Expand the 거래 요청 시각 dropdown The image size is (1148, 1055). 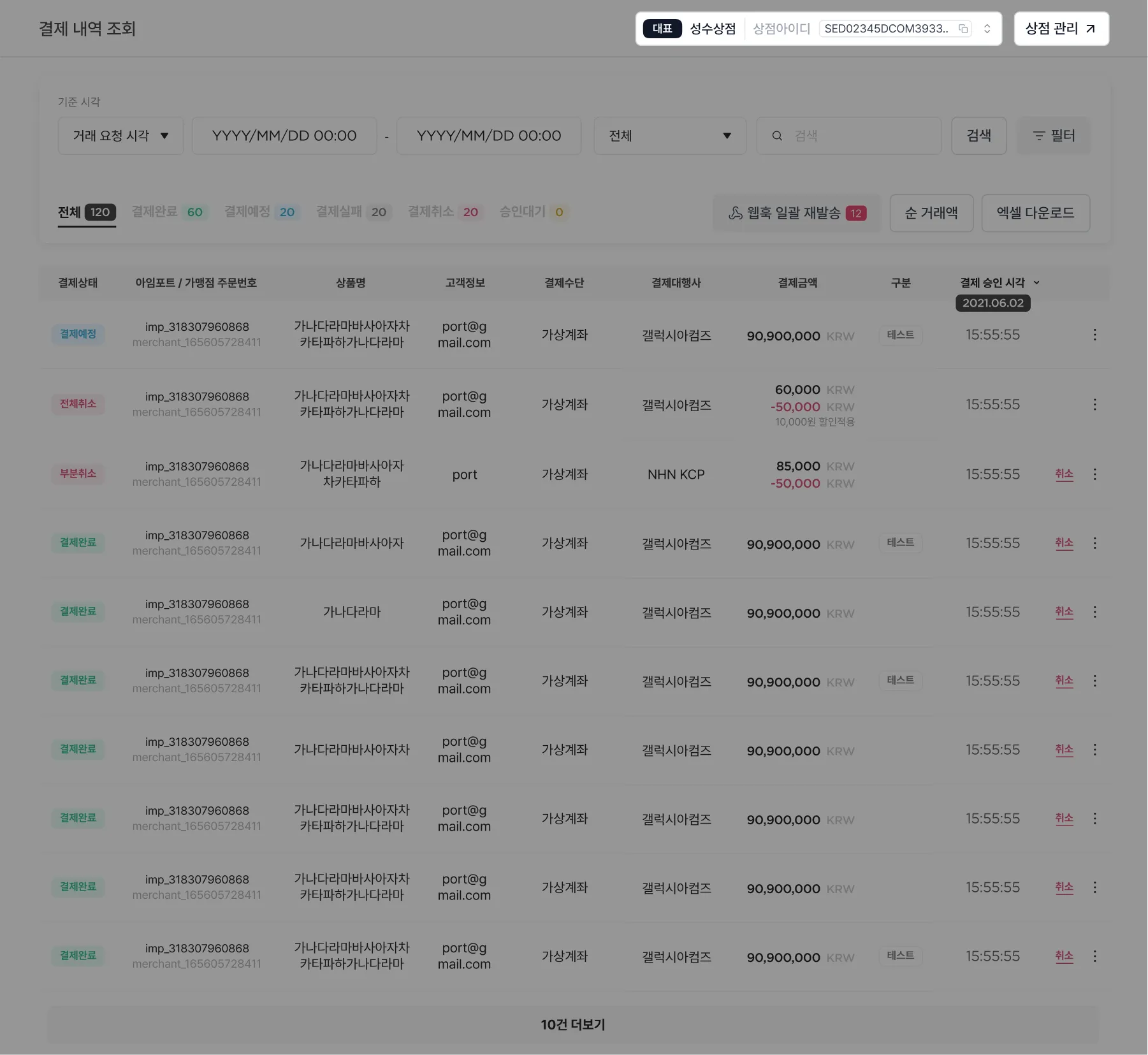pos(120,136)
